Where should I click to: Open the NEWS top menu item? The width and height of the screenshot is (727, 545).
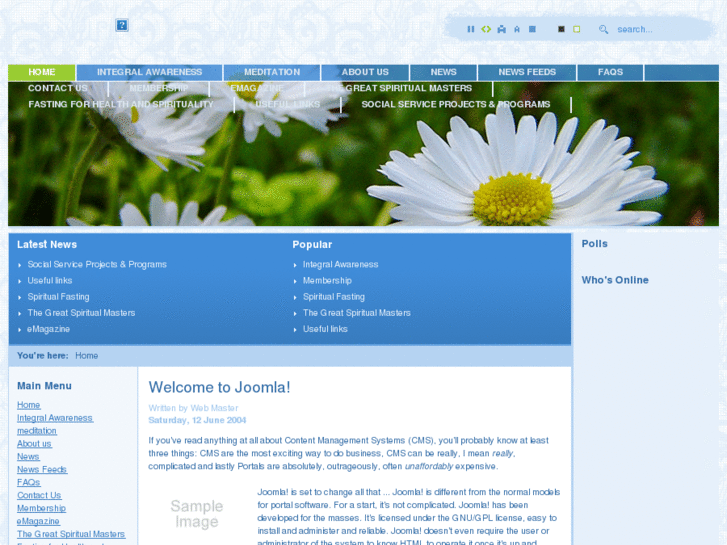pyautogui.click(x=443, y=72)
